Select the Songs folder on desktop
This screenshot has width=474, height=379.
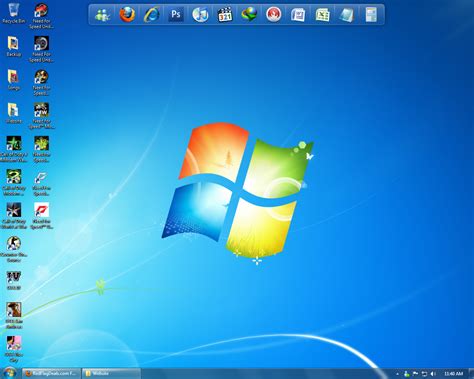13,80
